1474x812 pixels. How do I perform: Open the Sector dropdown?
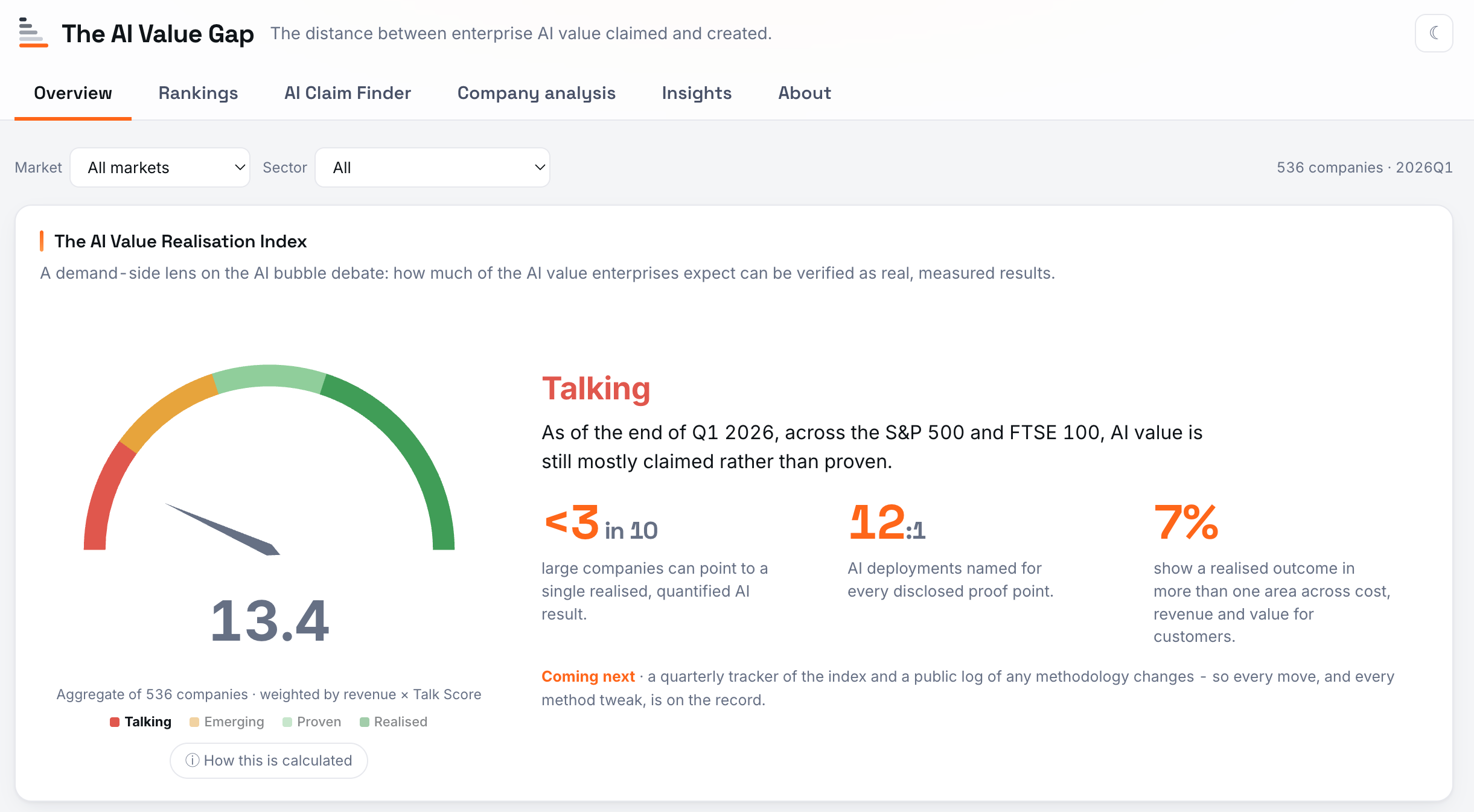432,167
